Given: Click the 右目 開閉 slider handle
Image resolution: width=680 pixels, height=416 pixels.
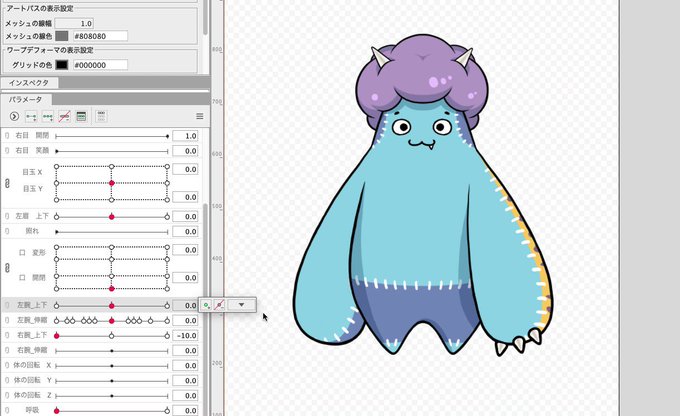Looking at the screenshot, I should 167,136.
